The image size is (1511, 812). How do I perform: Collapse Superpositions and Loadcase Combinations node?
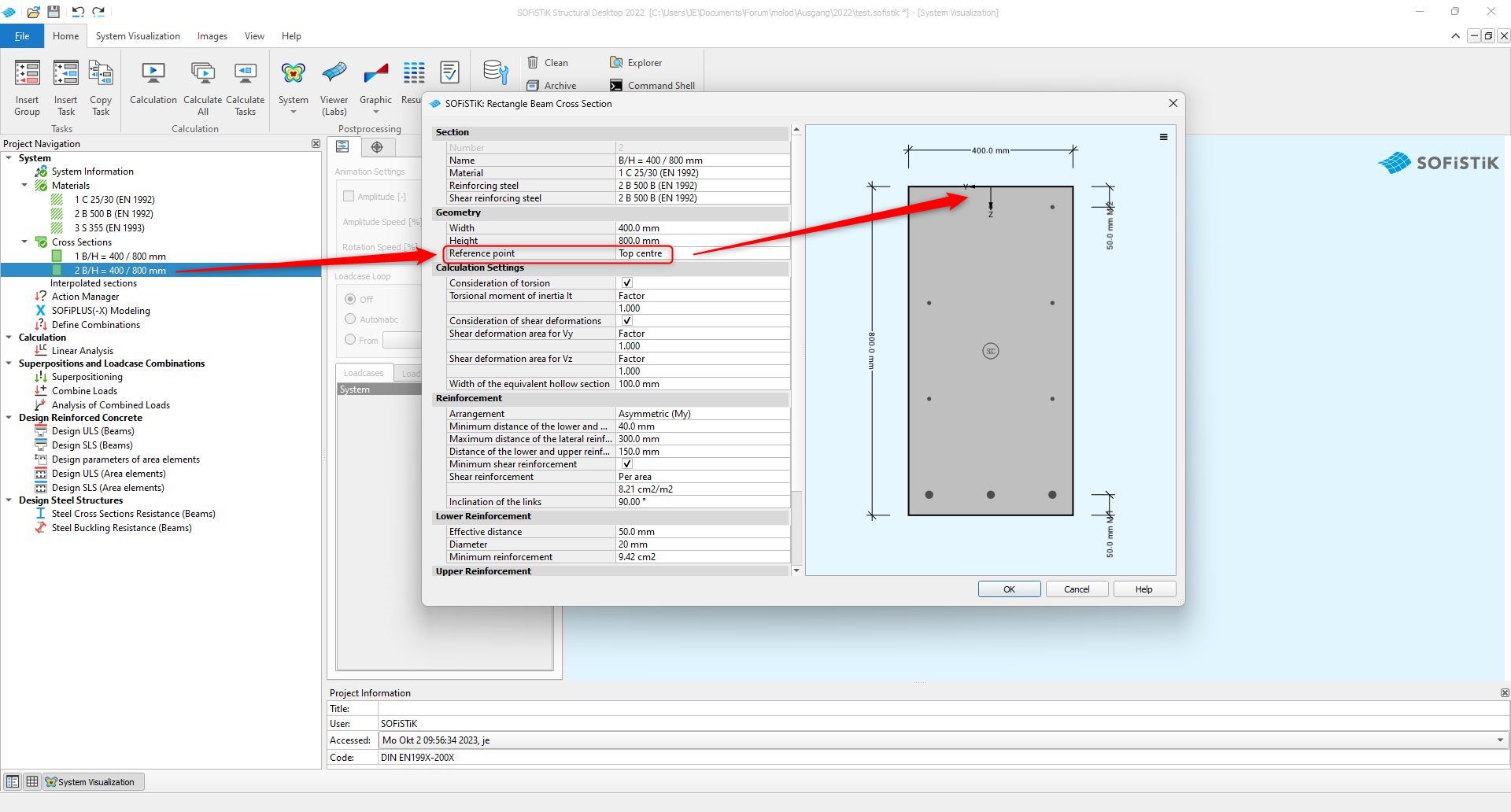pyautogui.click(x=9, y=363)
